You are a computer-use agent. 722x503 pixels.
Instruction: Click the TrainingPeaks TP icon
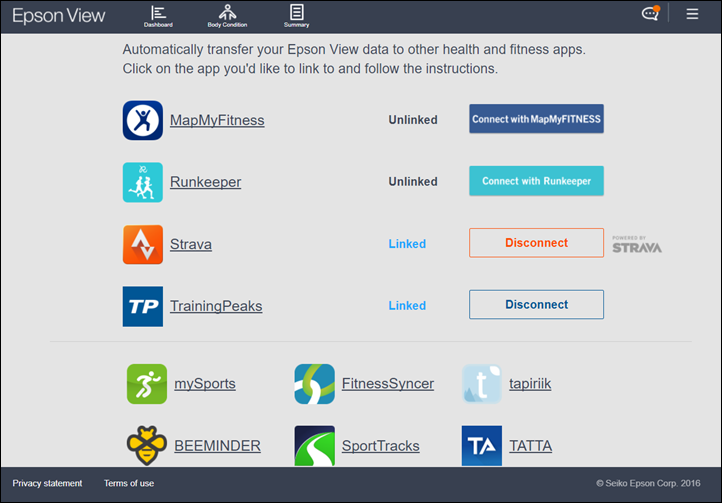pyautogui.click(x=142, y=306)
